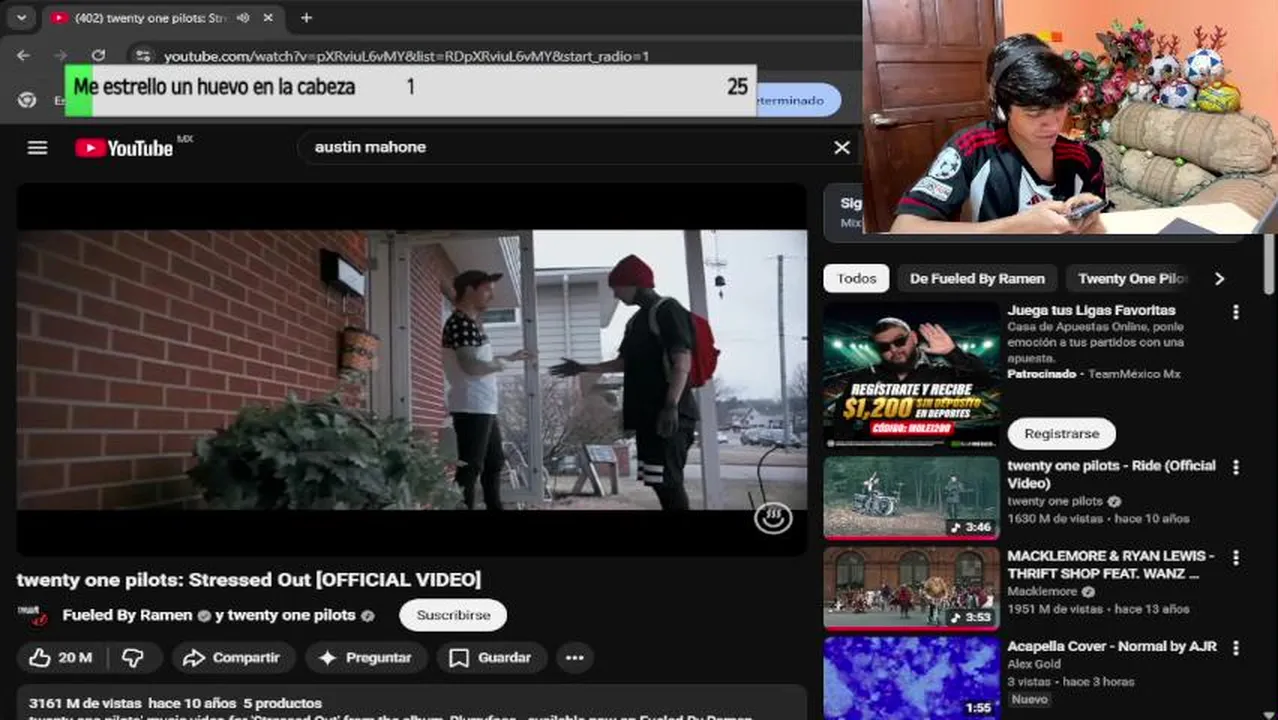Click the Preguntar button
Screen dimensions: 1278x720
[x=366, y=657]
